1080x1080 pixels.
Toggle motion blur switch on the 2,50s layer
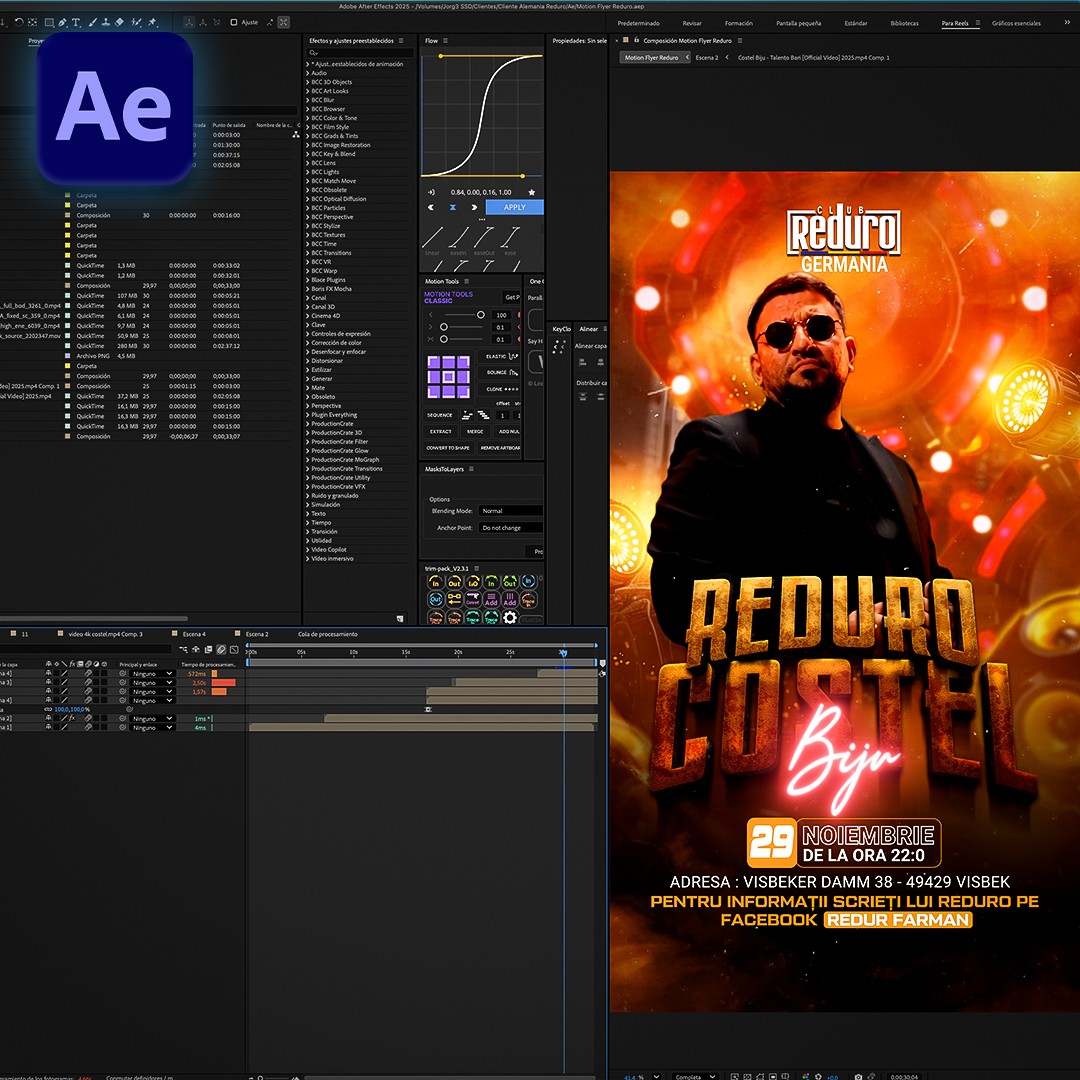pyautogui.click(x=88, y=683)
